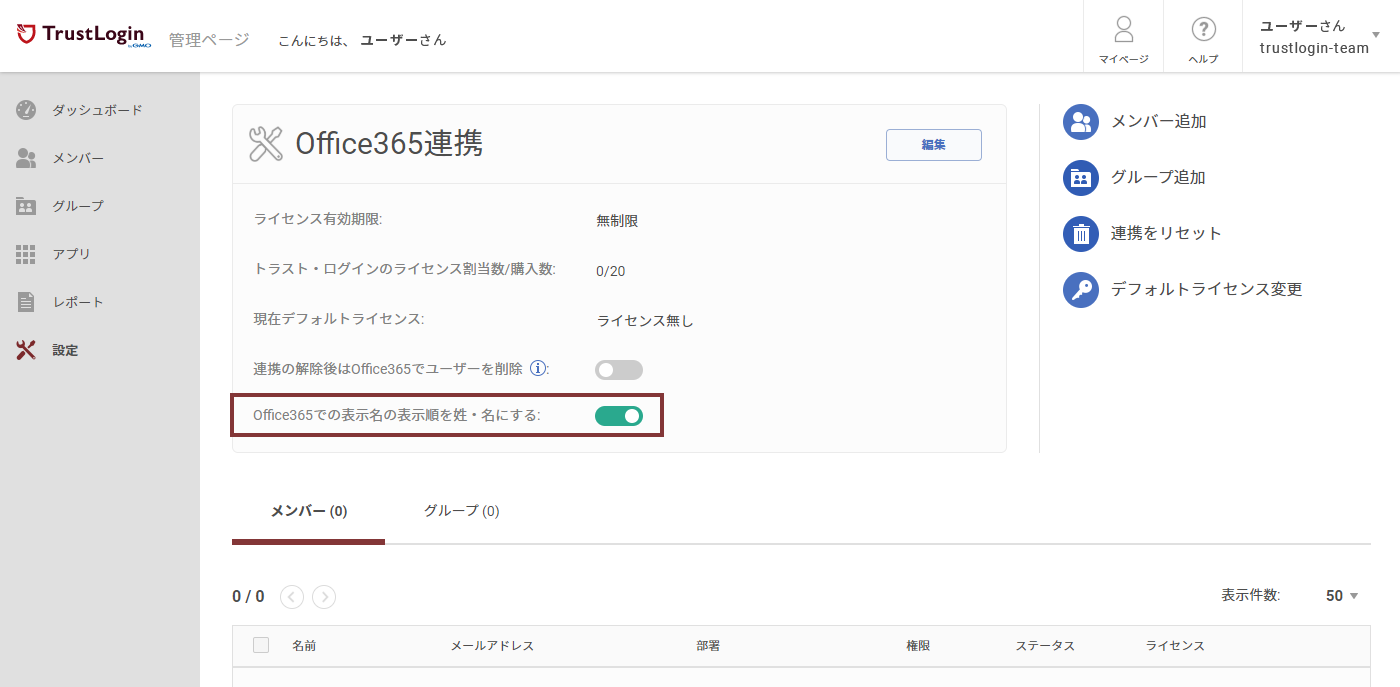Click the next page arrow in pagination
This screenshot has height=687, width=1400.
point(323,596)
